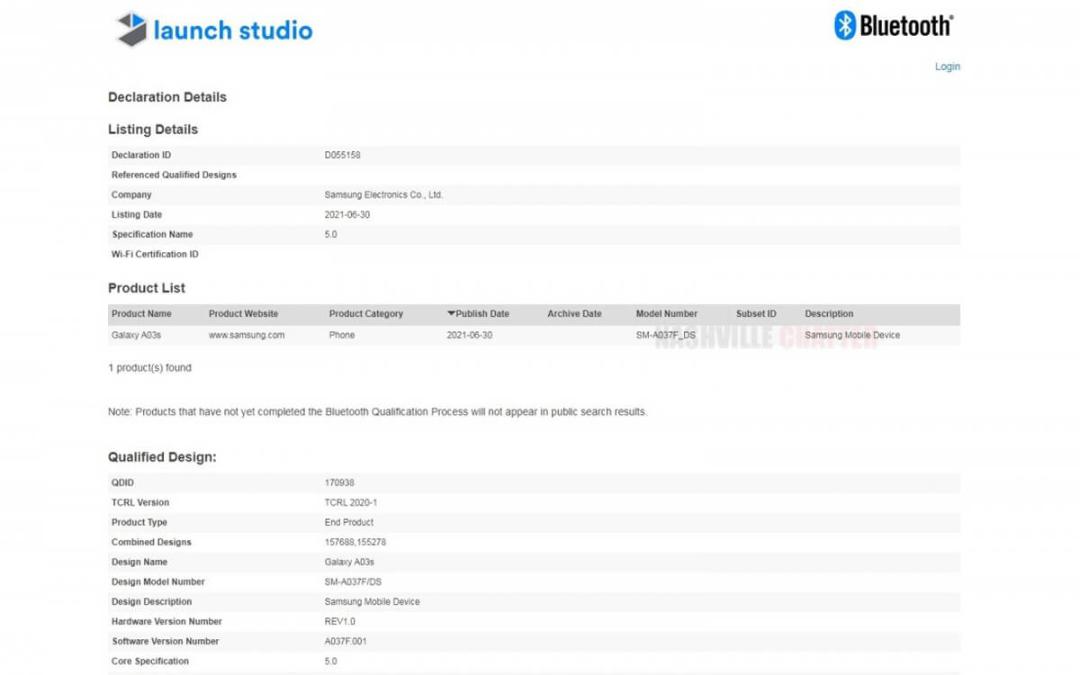This screenshot has width=1080, height=675.
Task: Click the Bluetooth logo
Action: tap(893, 25)
